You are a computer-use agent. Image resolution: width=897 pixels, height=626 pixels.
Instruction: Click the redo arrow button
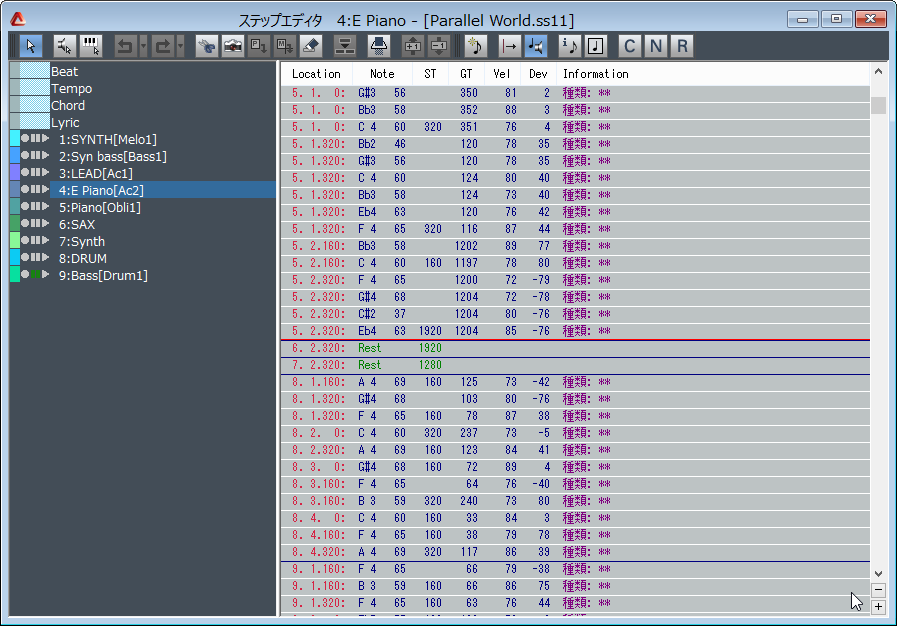162,46
